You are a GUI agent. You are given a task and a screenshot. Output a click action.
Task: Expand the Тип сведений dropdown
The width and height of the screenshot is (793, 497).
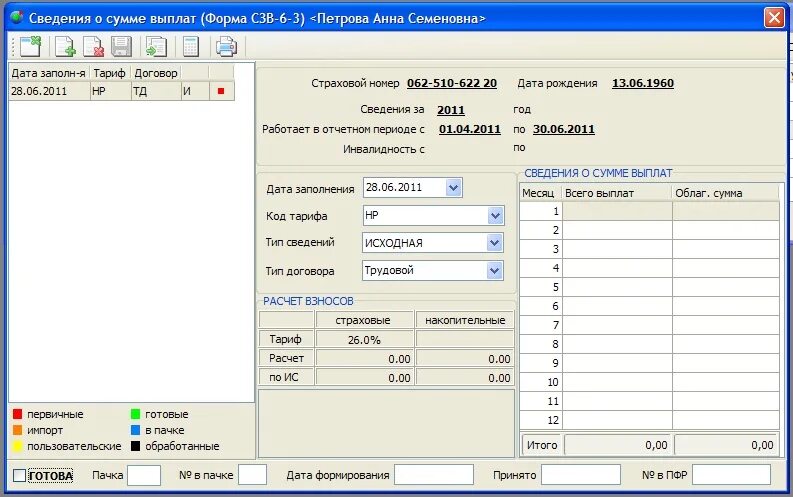pos(494,243)
